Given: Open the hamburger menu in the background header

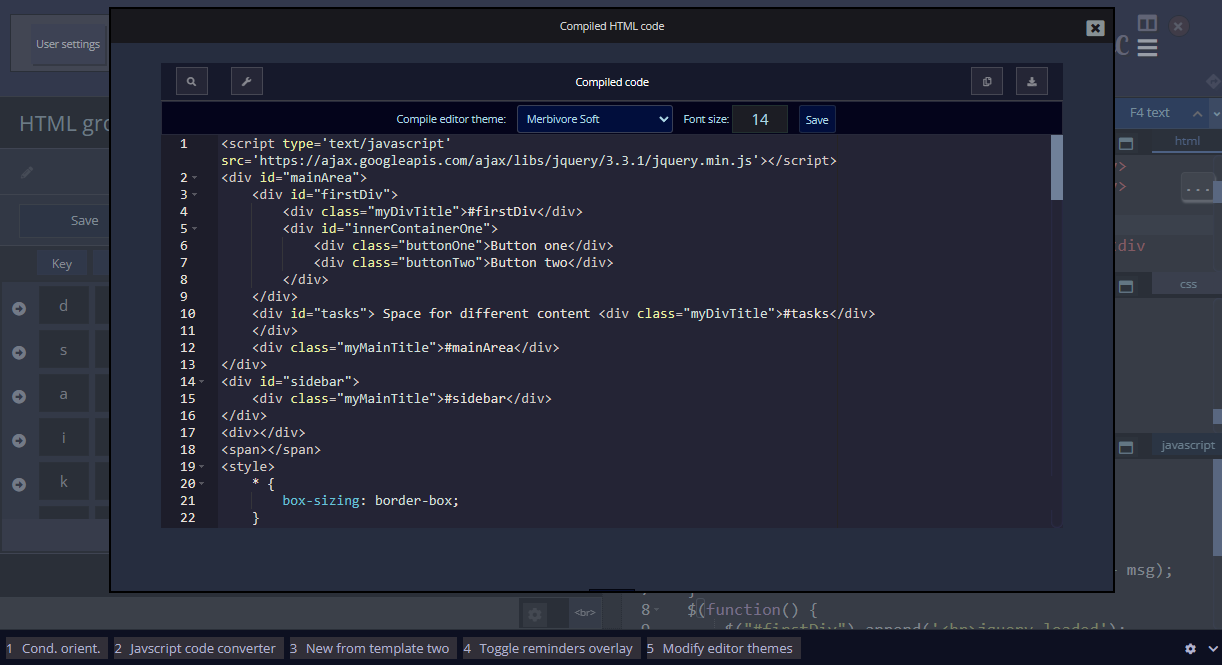Looking at the screenshot, I should click(1147, 48).
